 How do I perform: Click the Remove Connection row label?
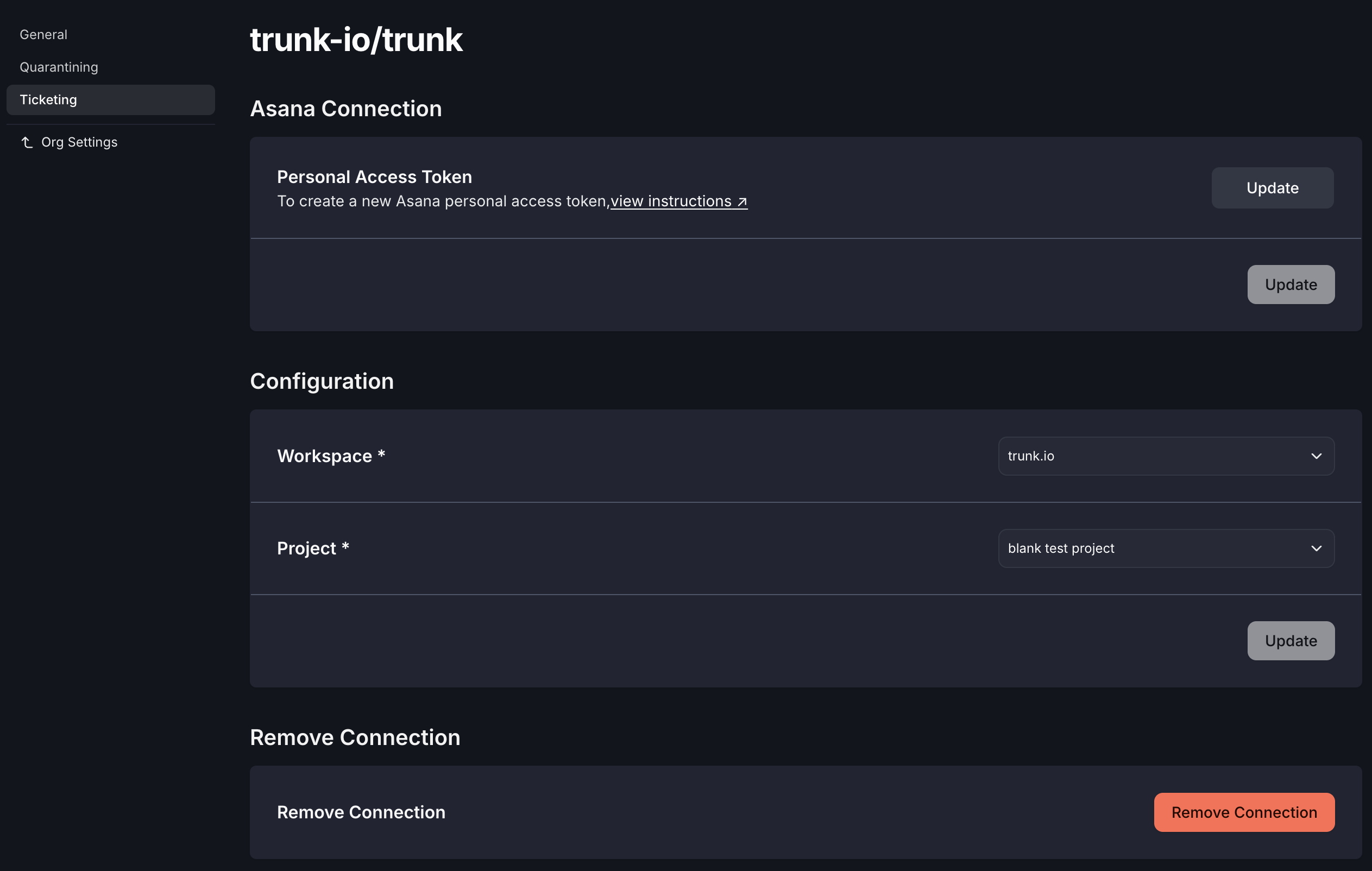tap(361, 812)
